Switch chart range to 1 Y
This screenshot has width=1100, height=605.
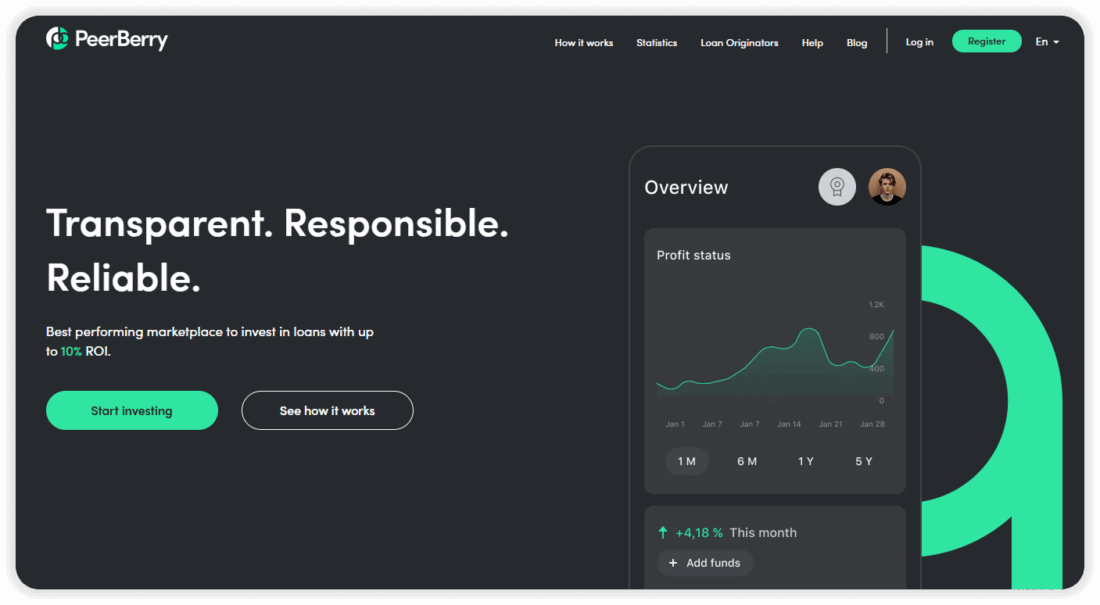coord(805,461)
